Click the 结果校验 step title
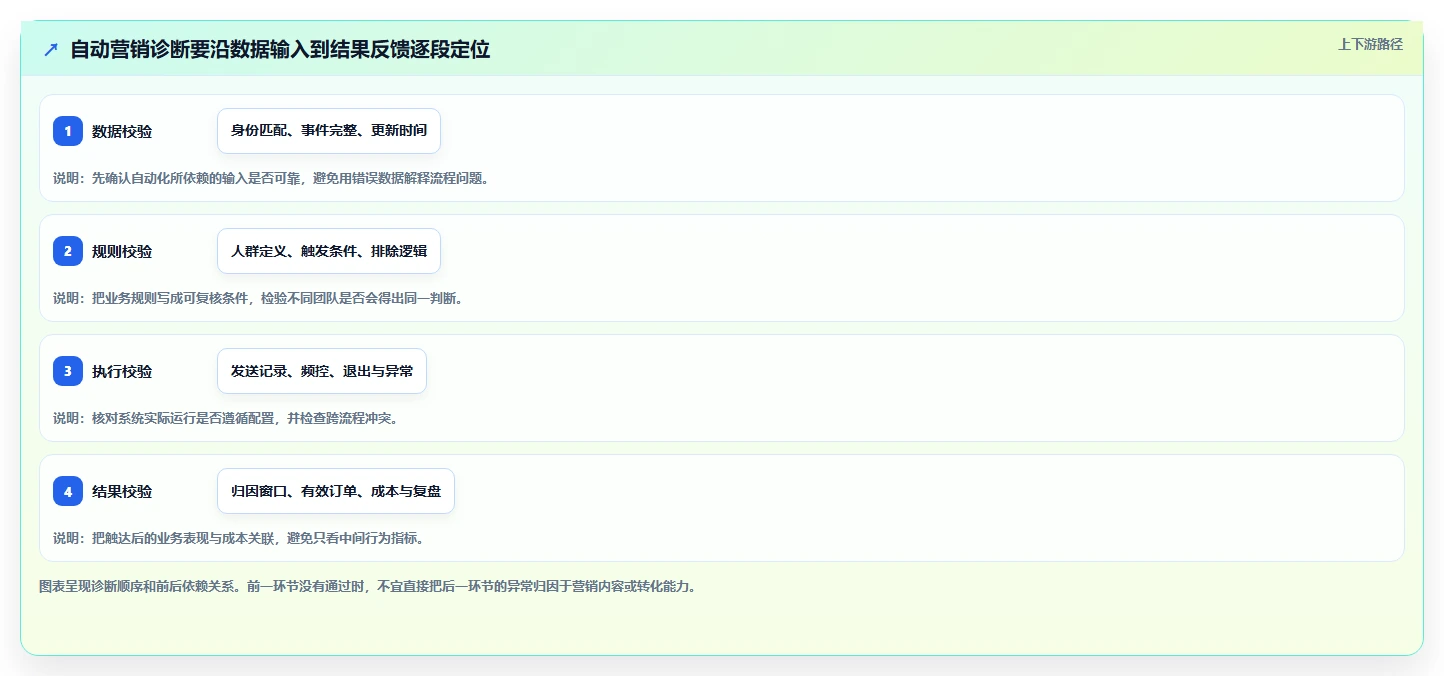Viewport: 1444px width, 676px height. [x=122, y=491]
